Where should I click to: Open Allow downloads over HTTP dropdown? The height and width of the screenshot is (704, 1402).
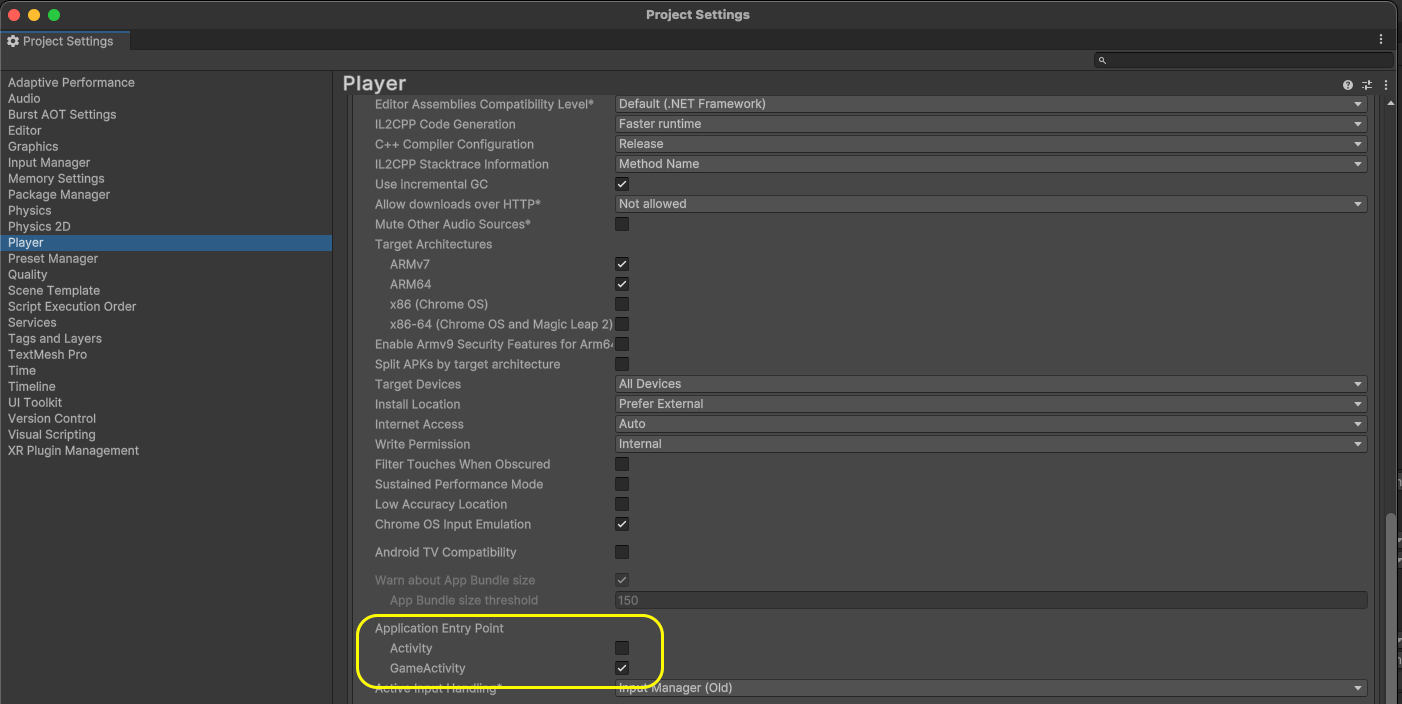990,204
